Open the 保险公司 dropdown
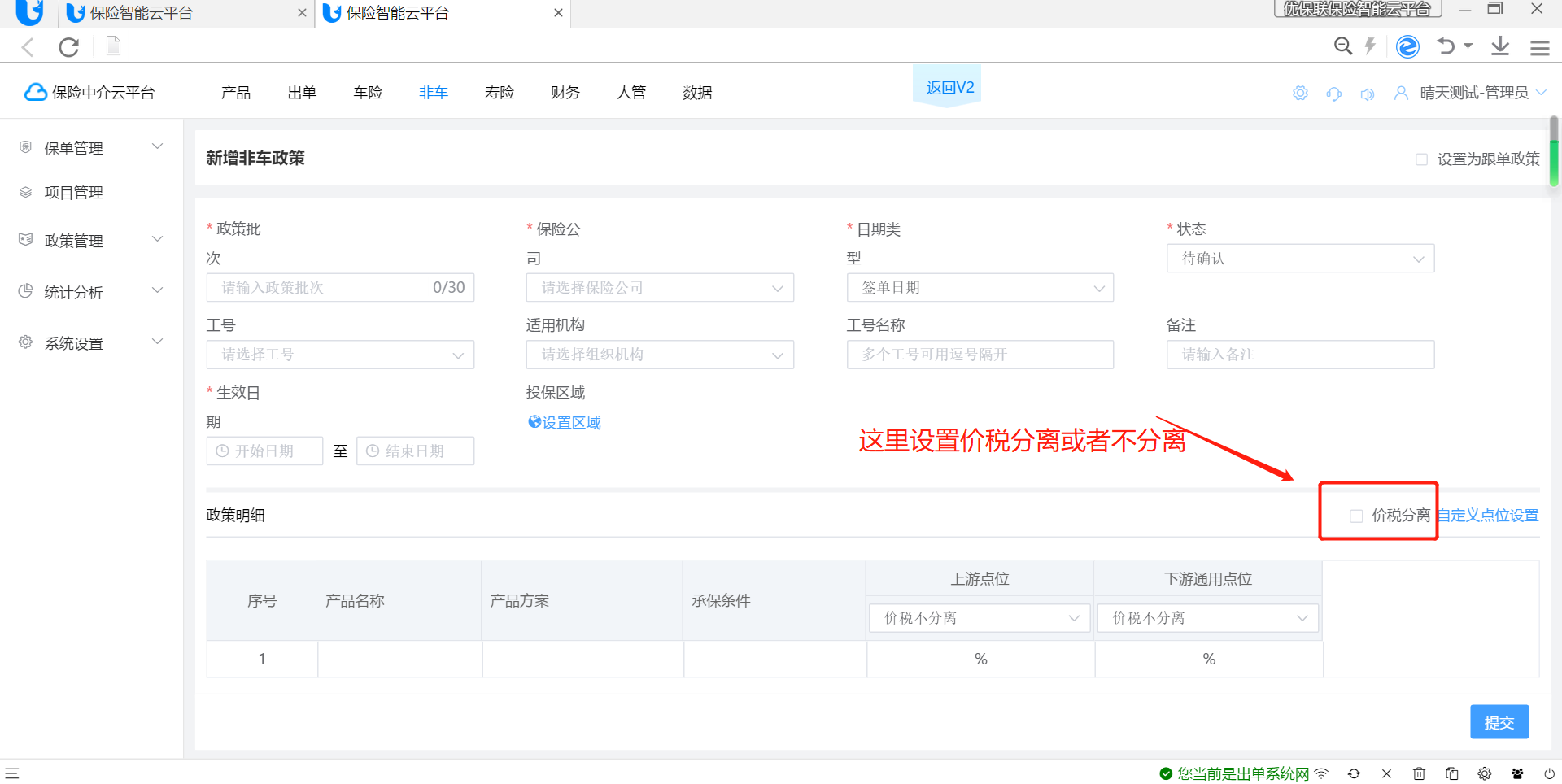This screenshot has width=1562, height=784. pyautogui.click(x=660, y=288)
